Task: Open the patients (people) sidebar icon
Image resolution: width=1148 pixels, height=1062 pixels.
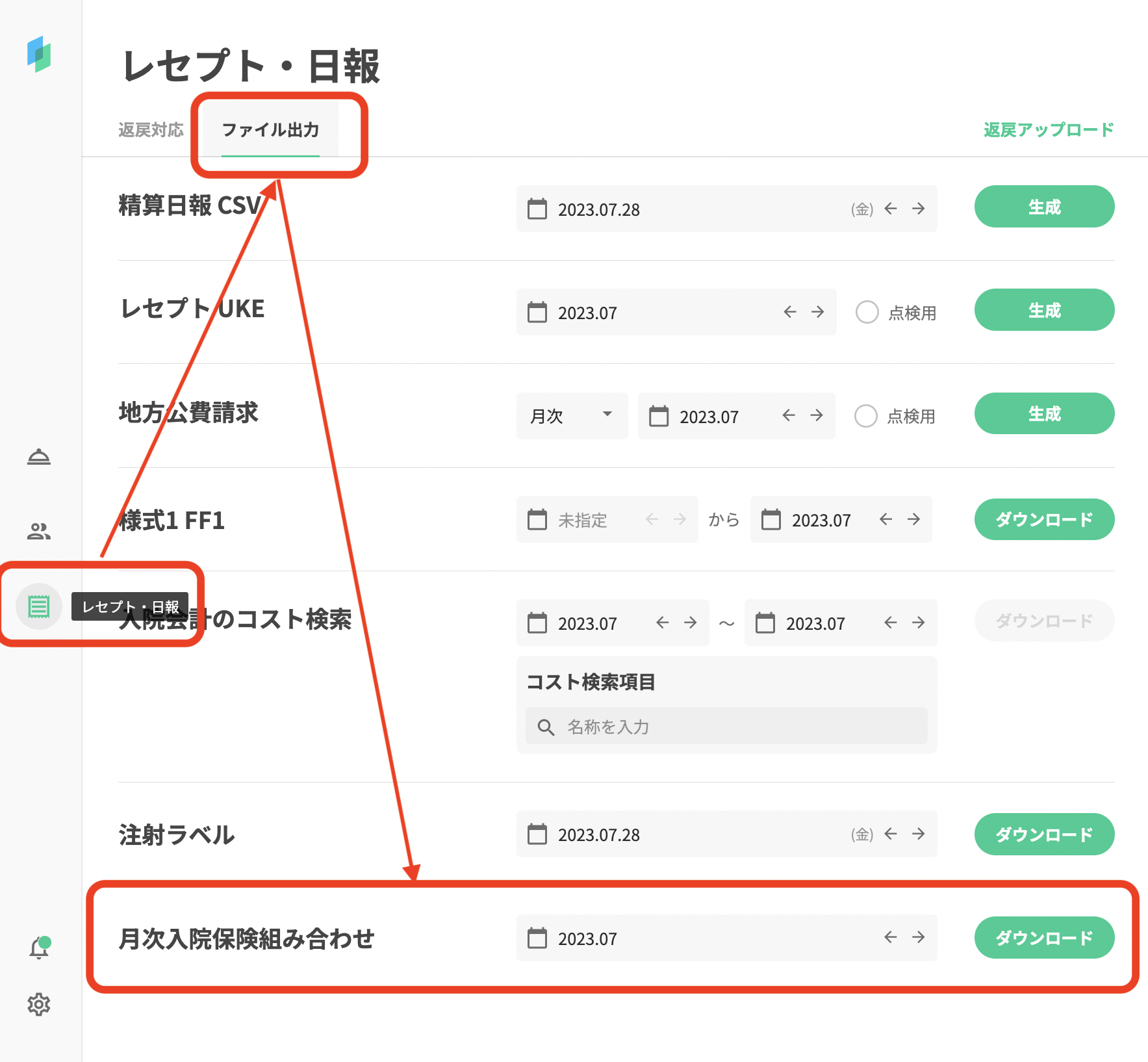Action: pyautogui.click(x=39, y=532)
